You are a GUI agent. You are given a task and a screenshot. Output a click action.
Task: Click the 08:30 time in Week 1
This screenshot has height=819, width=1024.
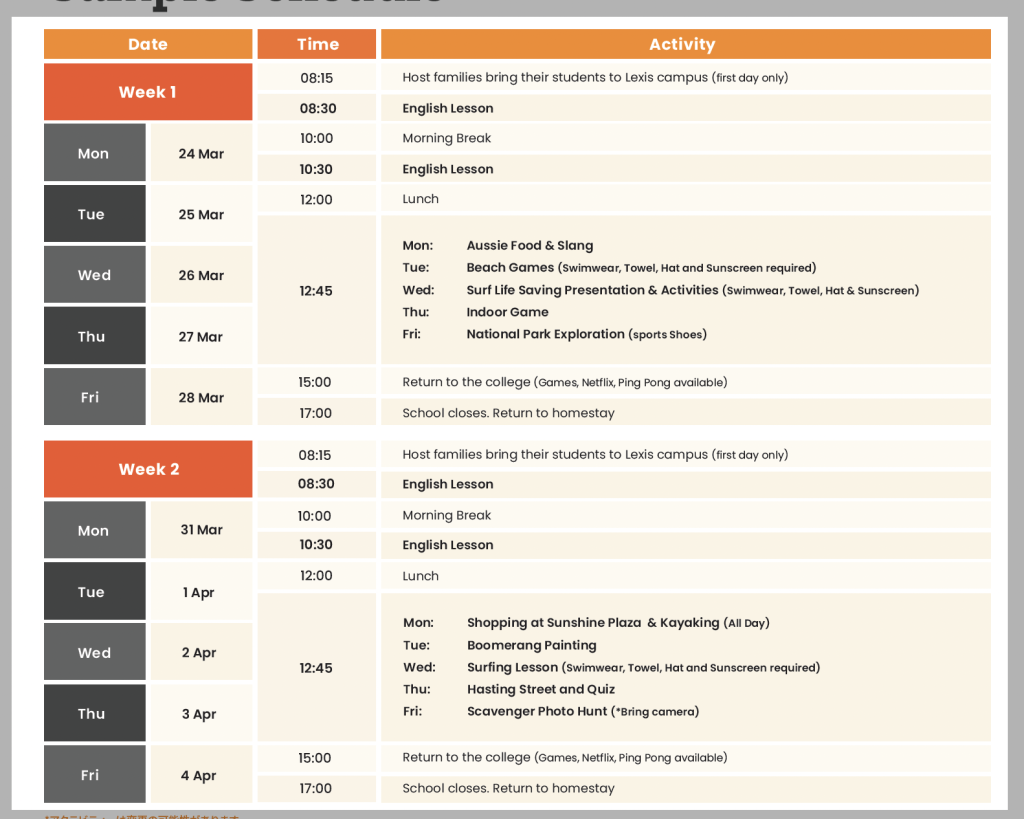pos(317,108)
